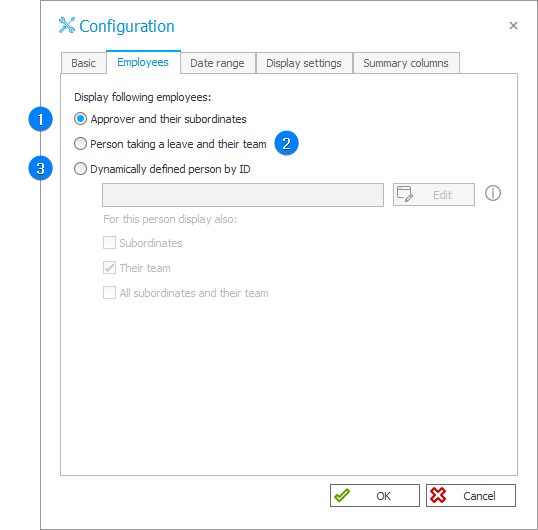The image size is (538, 530).
Task: Toggle the Their team checkbox
Action: [109, 268]
